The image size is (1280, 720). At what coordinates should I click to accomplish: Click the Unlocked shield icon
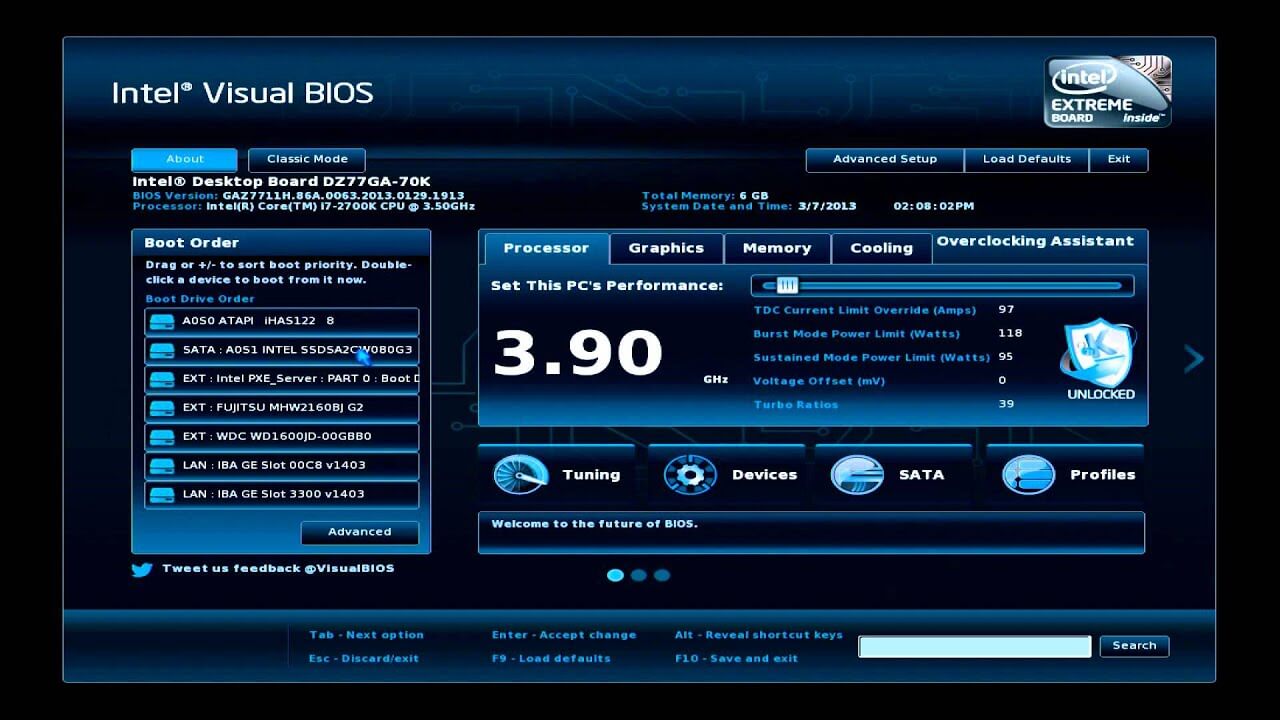(1100, 352)
